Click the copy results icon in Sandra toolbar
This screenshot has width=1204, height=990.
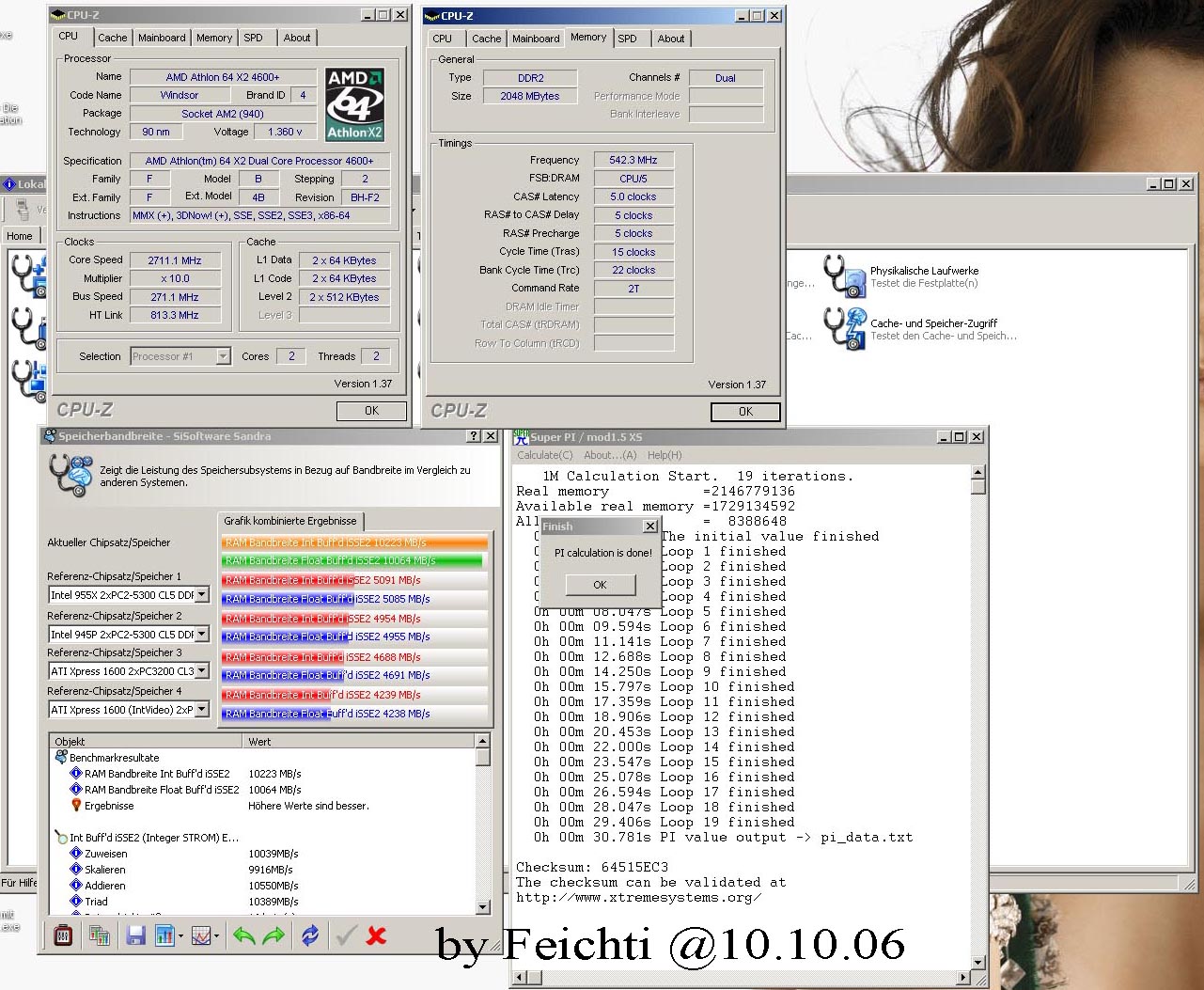click(100, 935)
